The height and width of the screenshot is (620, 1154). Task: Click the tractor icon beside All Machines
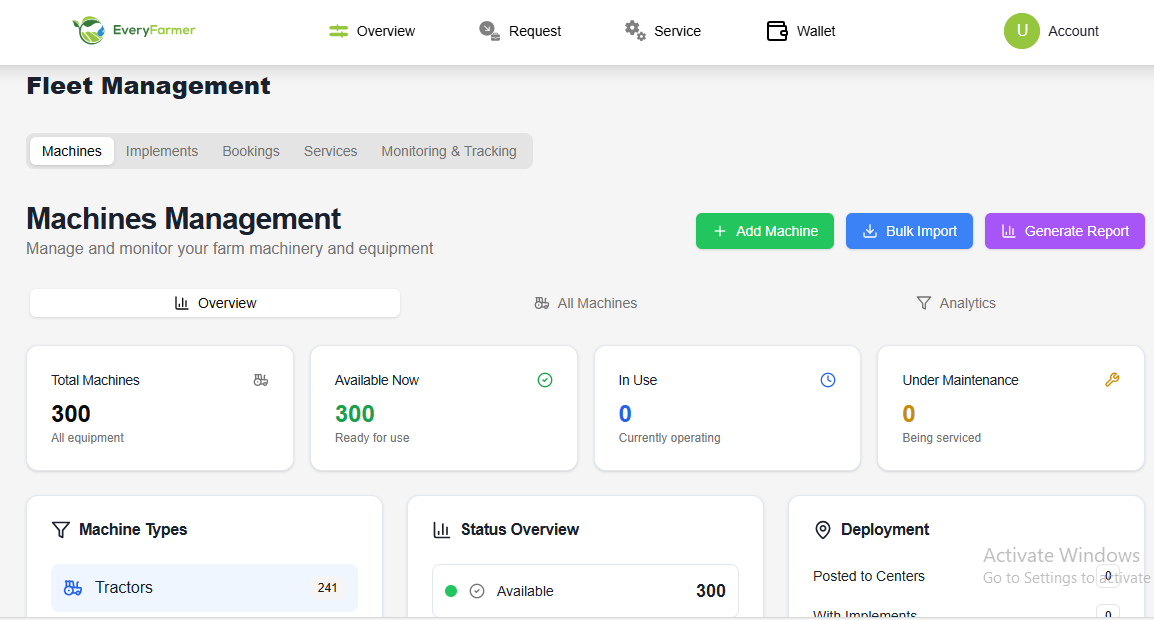pyautogui.click(x=542, y=303)
